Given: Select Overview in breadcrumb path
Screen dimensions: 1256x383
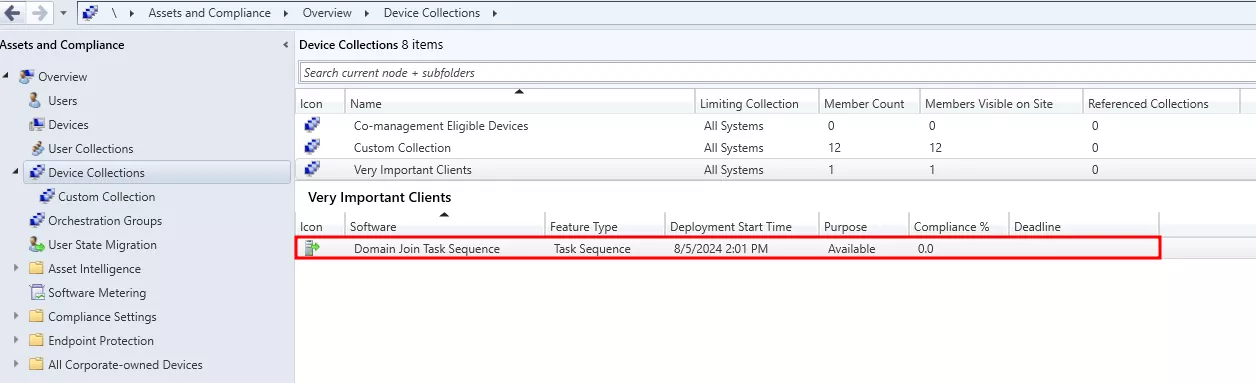Looking at the screenshot, I should point(327,13).
